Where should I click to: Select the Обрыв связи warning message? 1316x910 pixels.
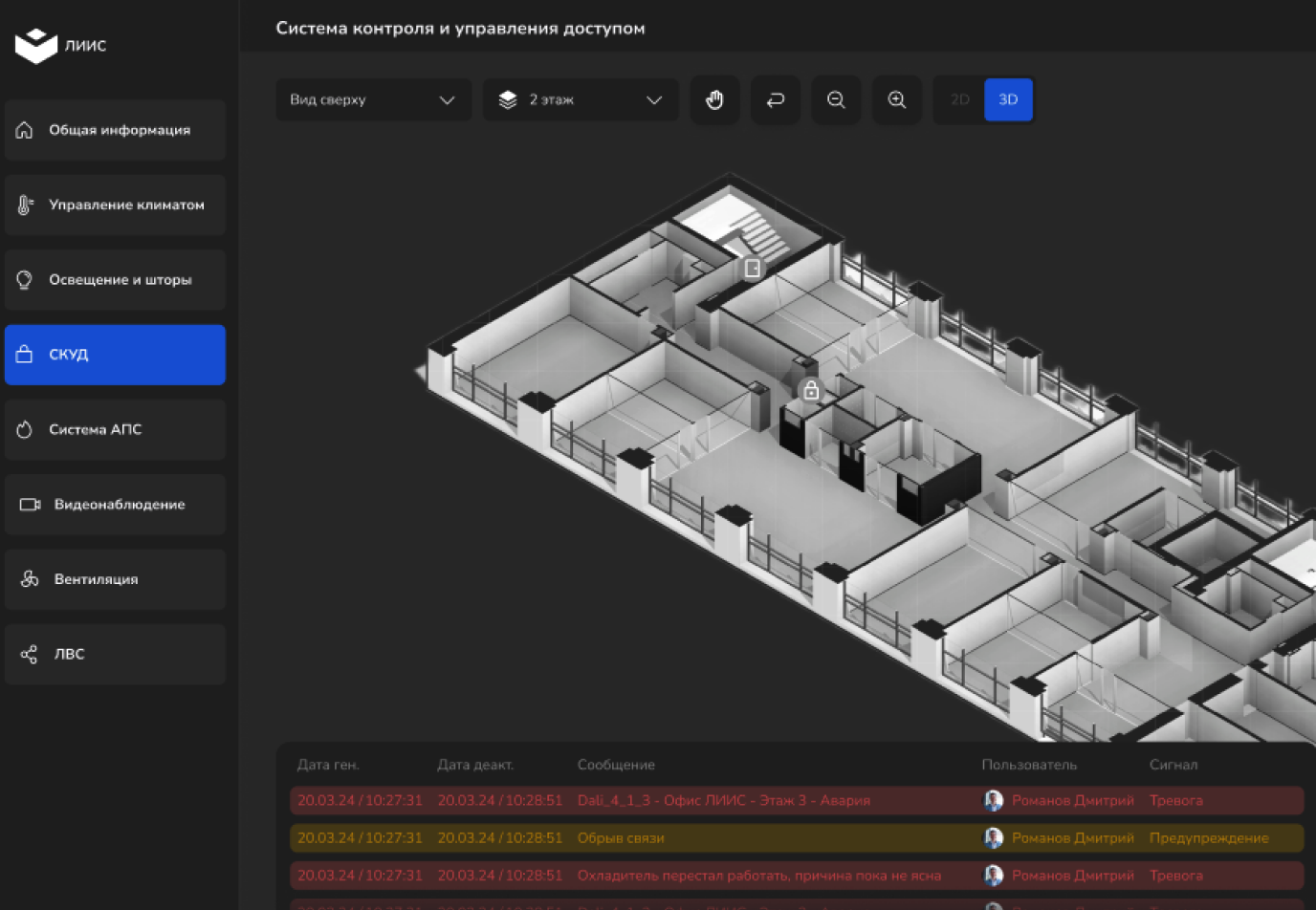pyautogui.click(x=621, y=838)
